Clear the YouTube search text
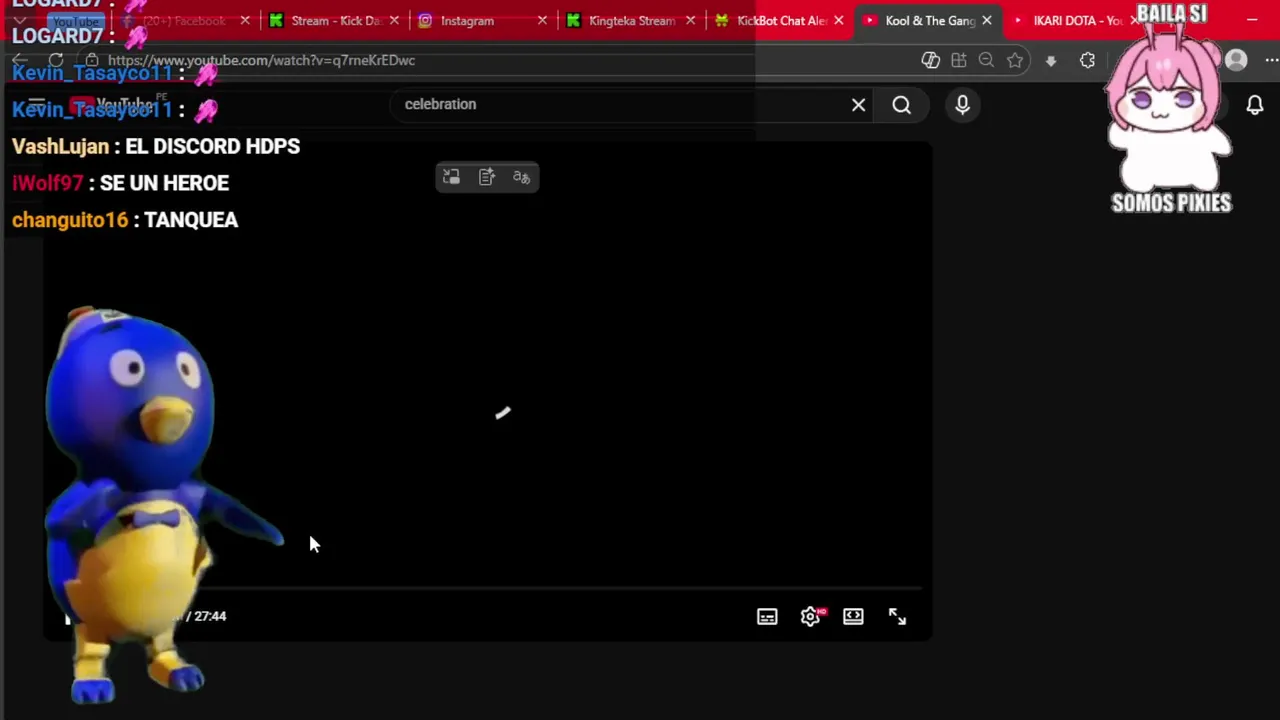The image size is (1280, 720). [x=858, y=104]
